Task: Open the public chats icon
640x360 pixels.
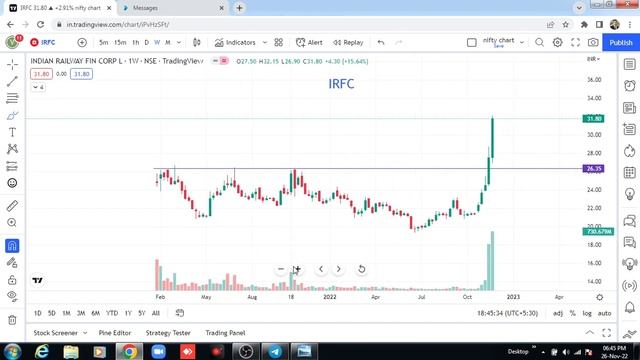Action: (x=629, y=221)
